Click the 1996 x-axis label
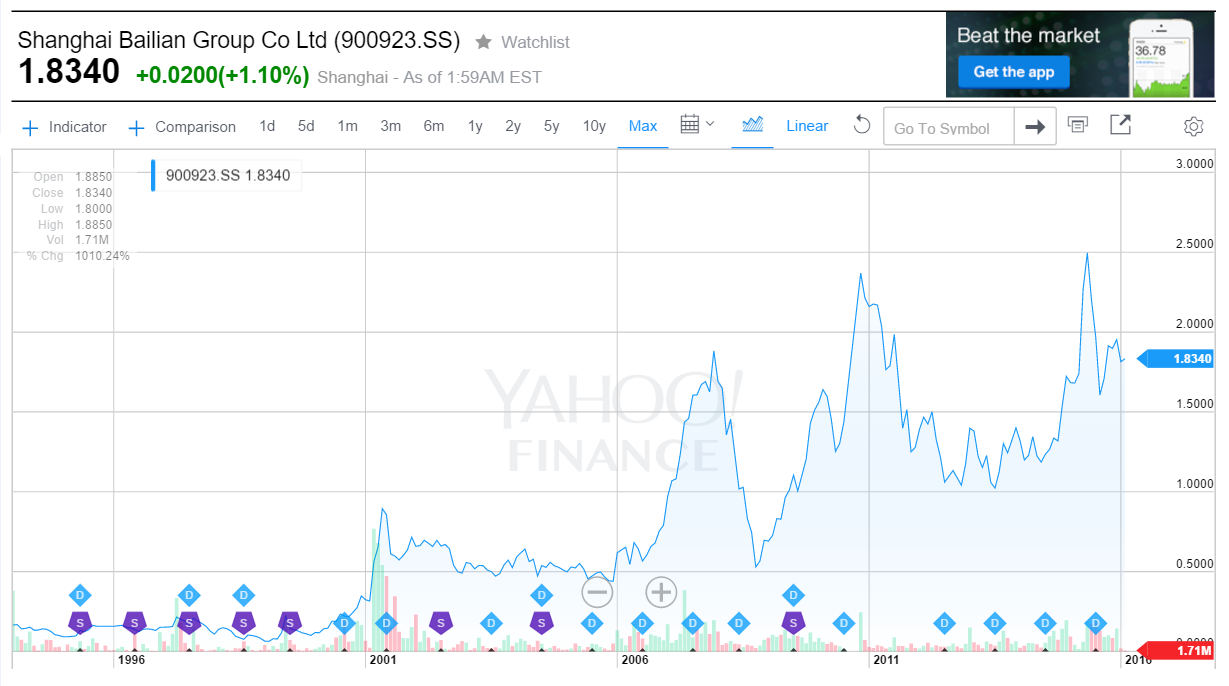 coord(132,660)
